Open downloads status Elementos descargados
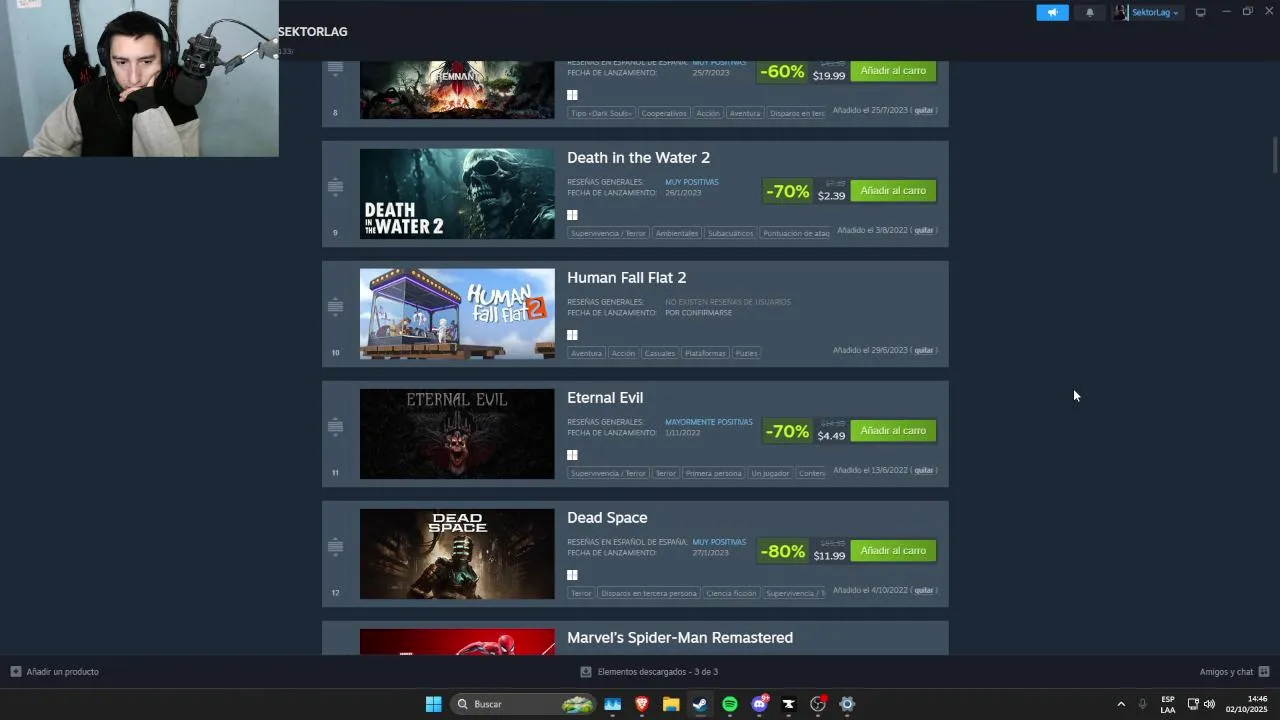1280x720 pixels. tap(649, 672)
